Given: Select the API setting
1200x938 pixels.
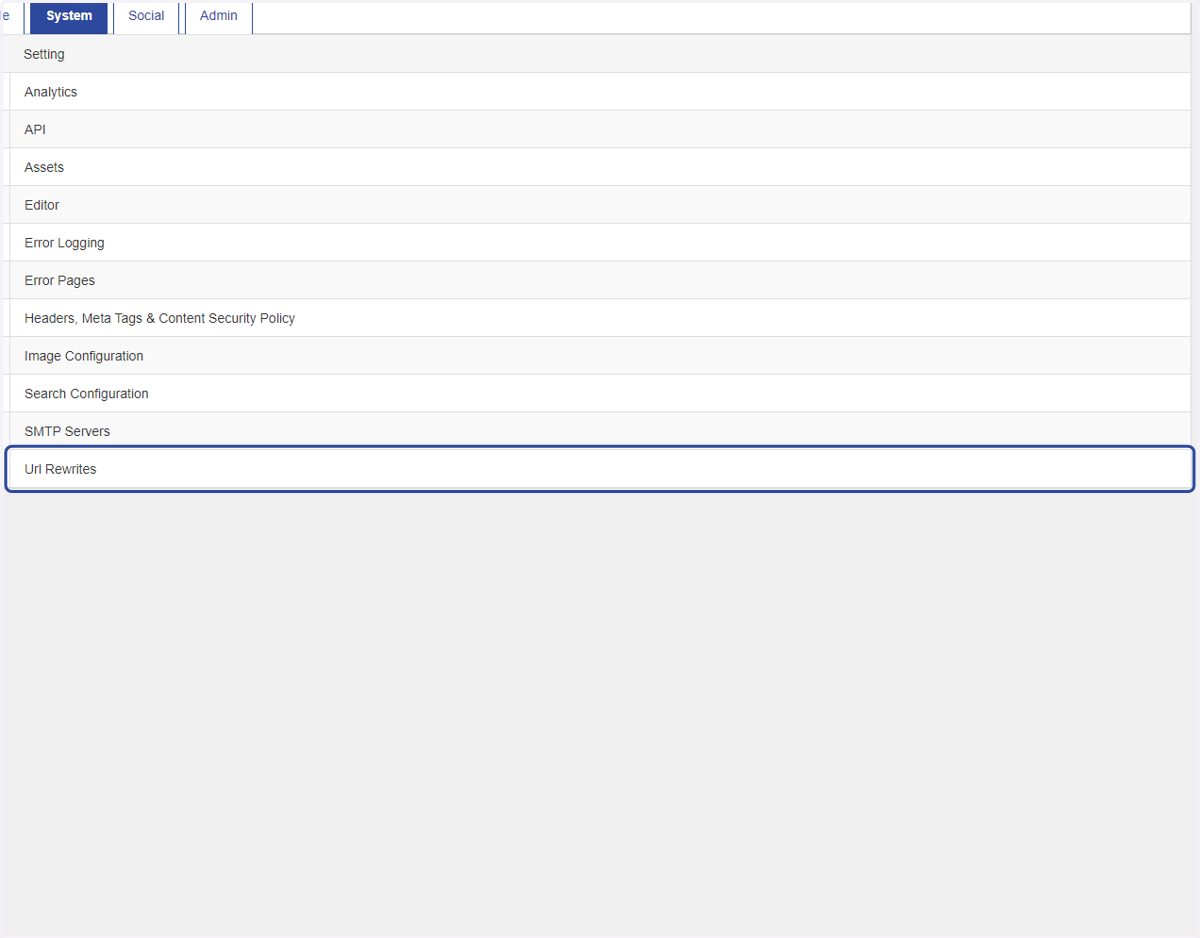Looking at the screenshot, I should 600,130.
